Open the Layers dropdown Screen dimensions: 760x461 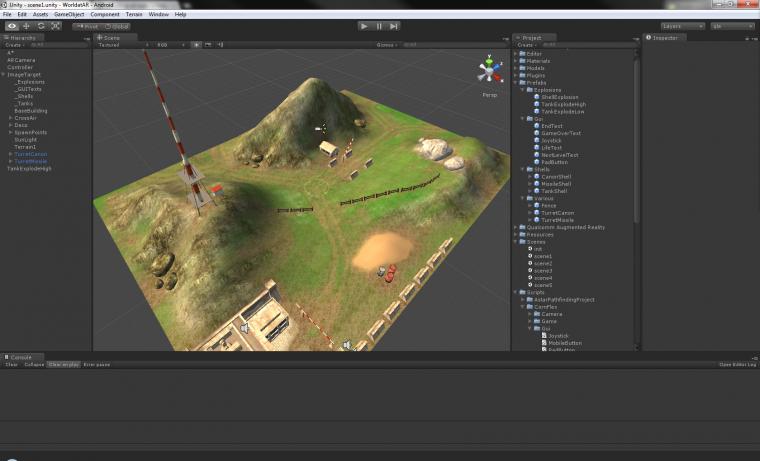(682, 26)
